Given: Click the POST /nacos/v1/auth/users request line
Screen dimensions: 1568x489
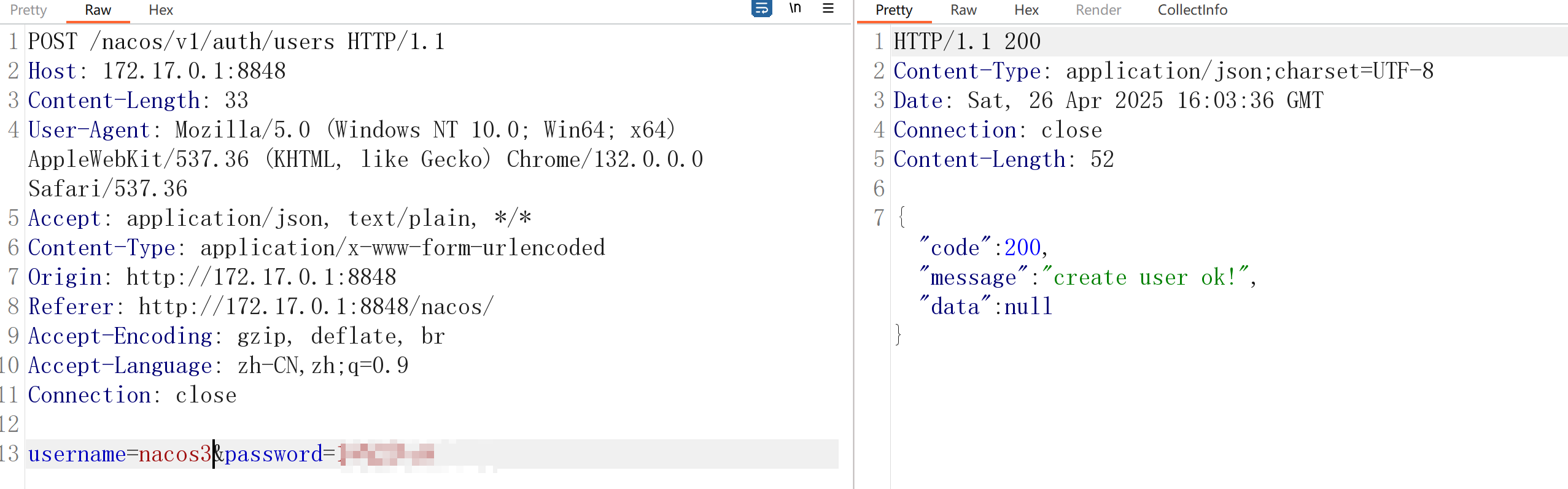Looking at the screenshot, I should click(236, 42).
